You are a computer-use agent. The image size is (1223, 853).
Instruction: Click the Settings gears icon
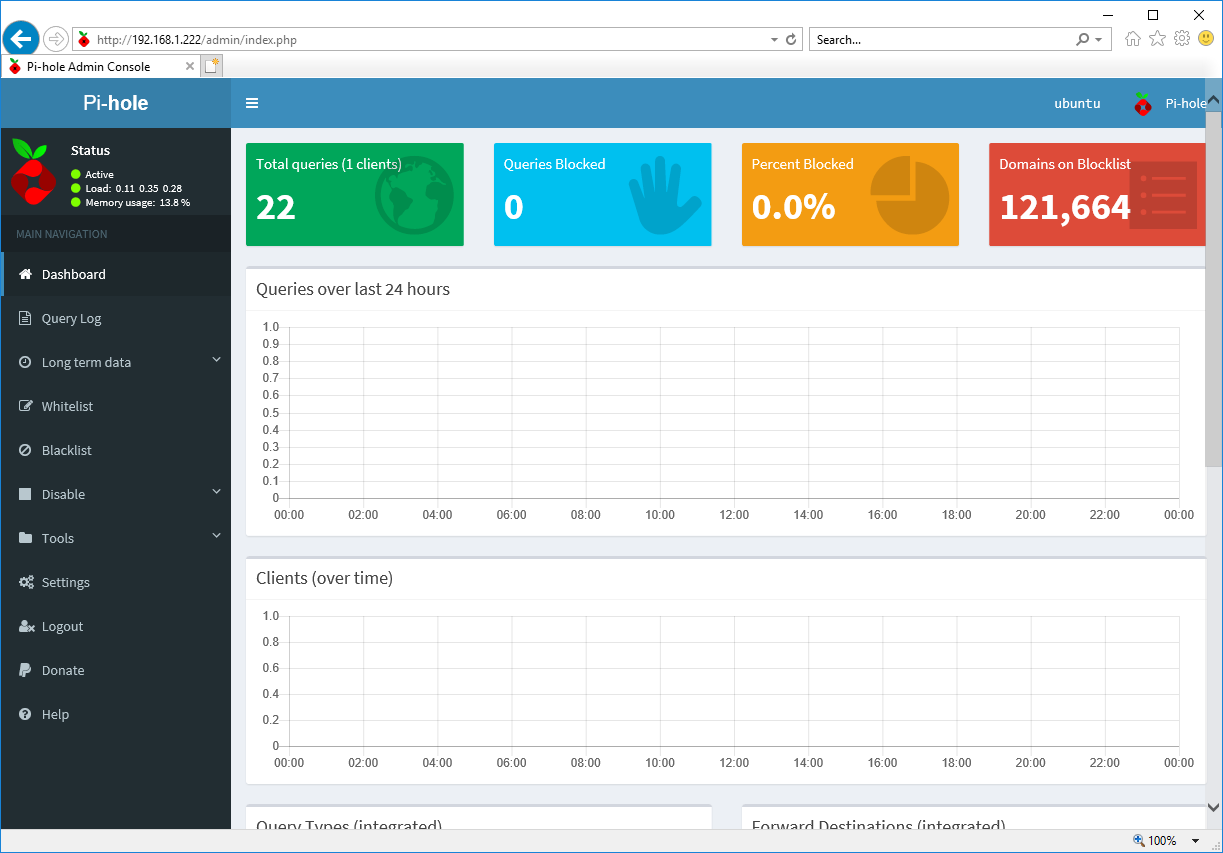pyautogui.click(x=26, y=582)
